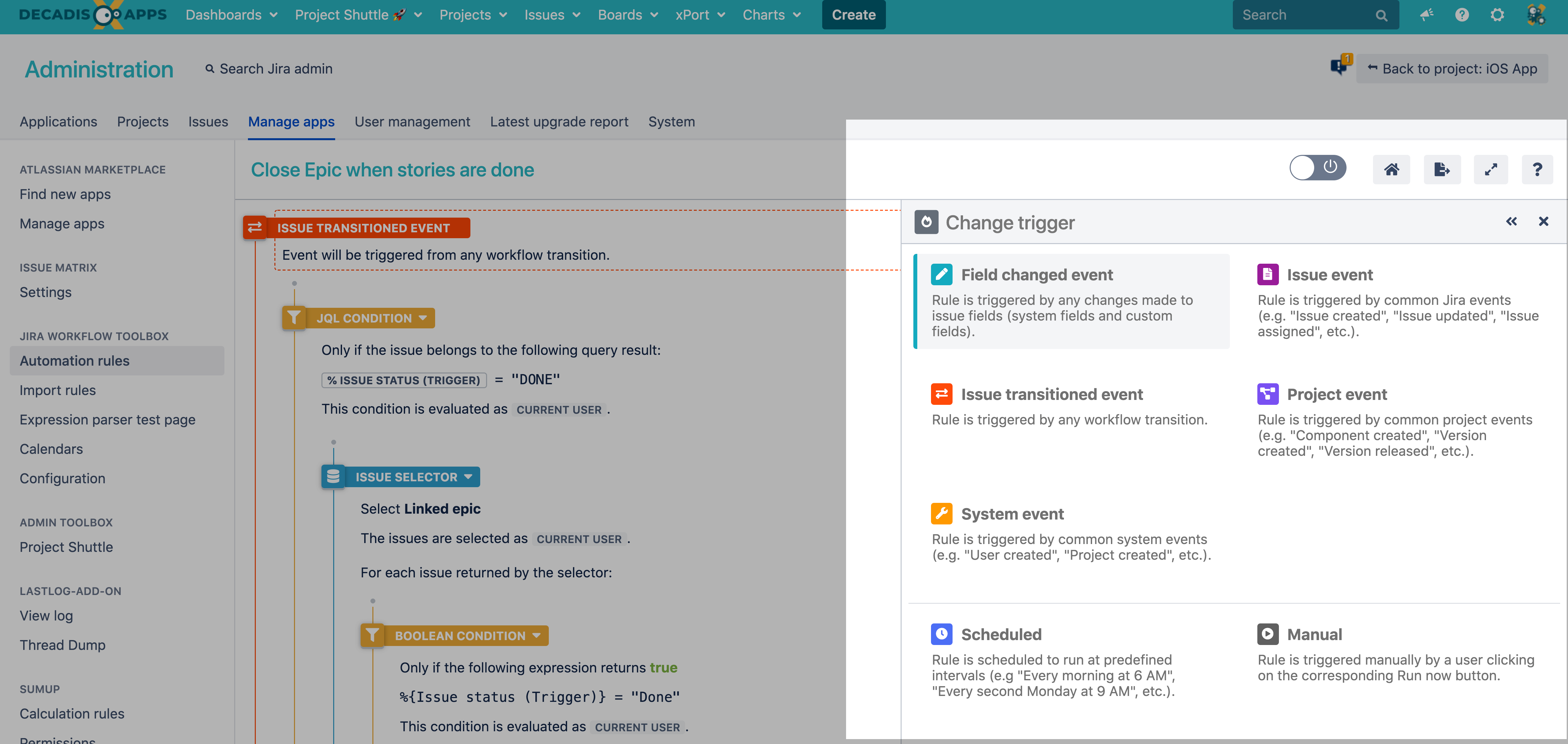Open the Charts dropdown menu
This screenshot has width=1568, height=744.
coord(771,15)
